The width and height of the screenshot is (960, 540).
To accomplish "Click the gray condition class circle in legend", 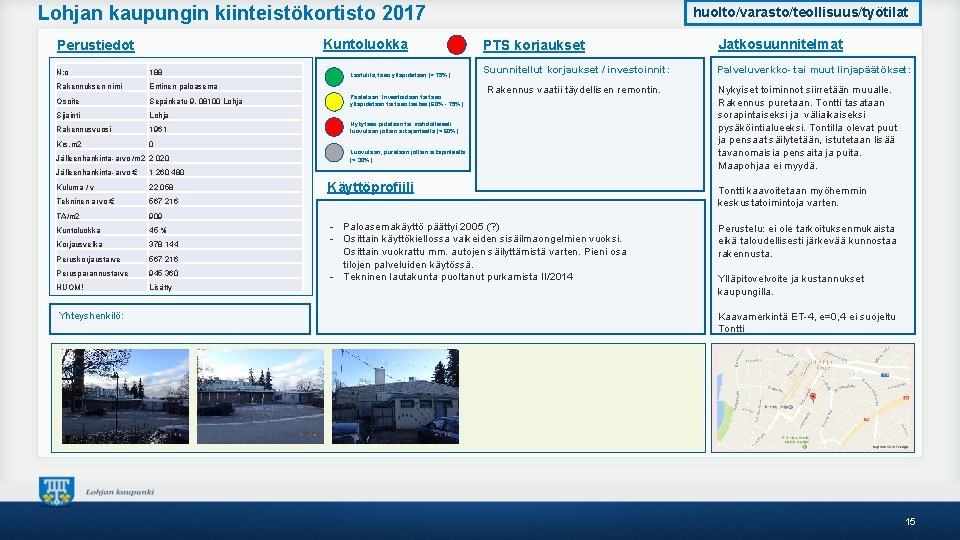I will [334, 152].
